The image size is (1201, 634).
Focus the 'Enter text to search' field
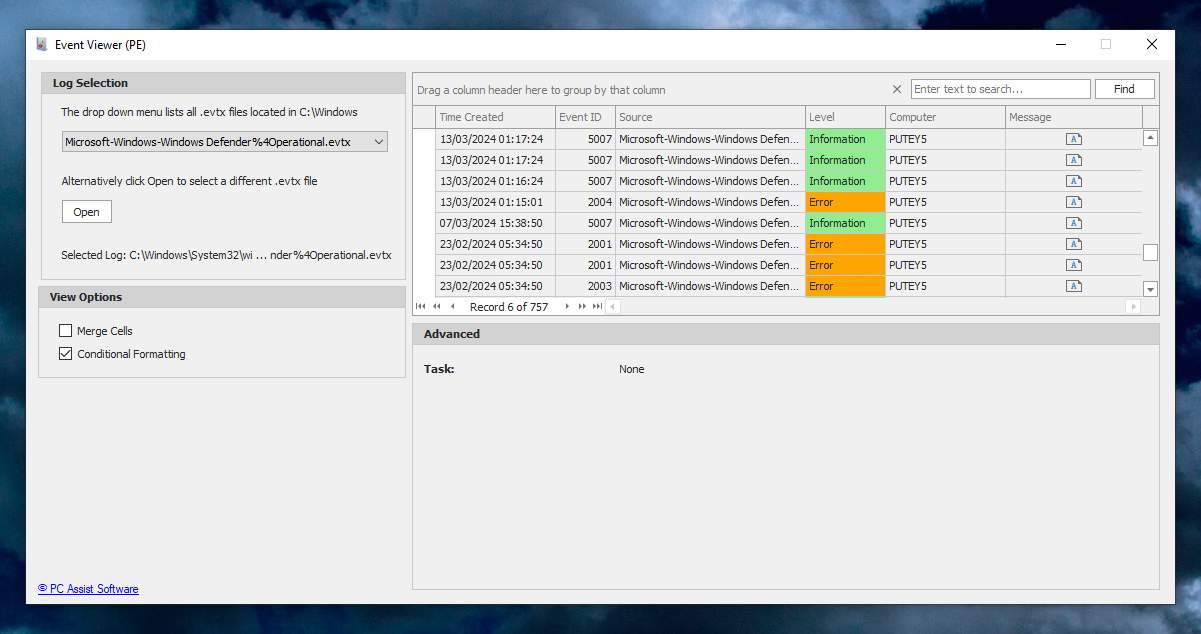(x=1000, y=89)
